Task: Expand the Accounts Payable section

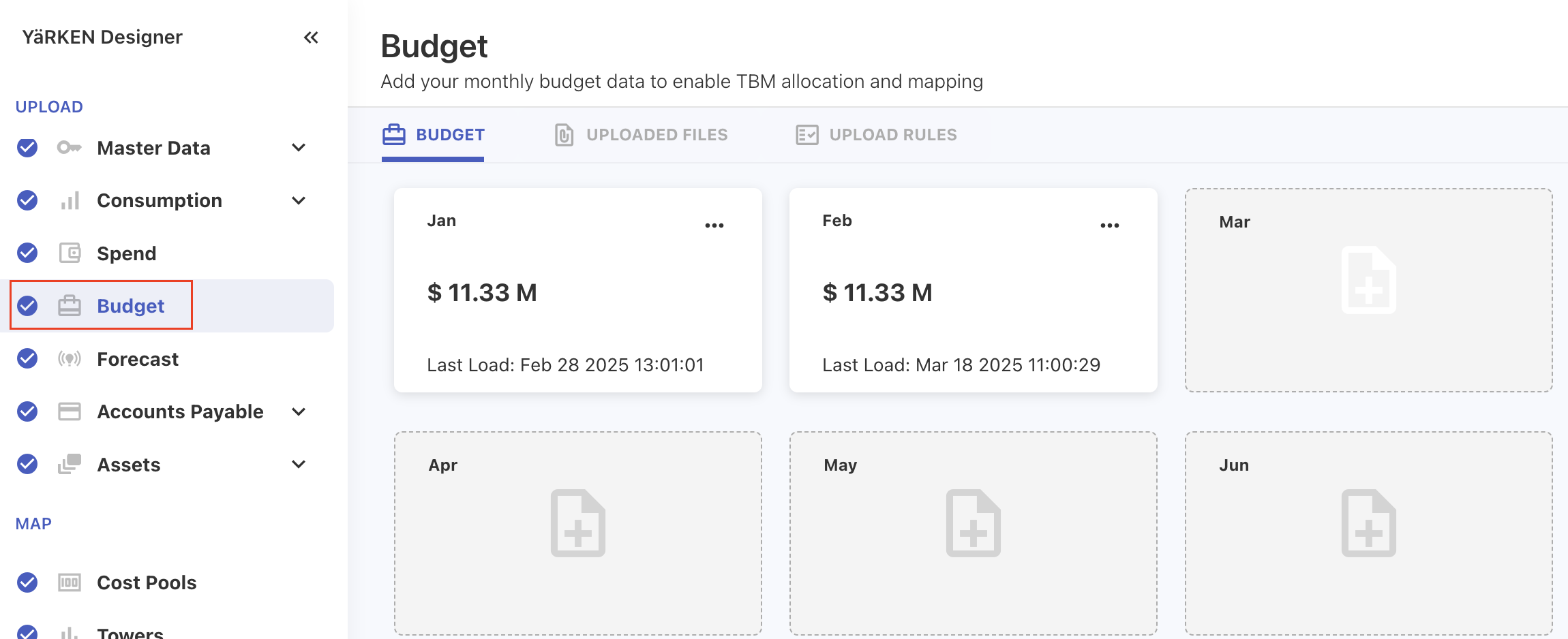Action: coord(299,411)
